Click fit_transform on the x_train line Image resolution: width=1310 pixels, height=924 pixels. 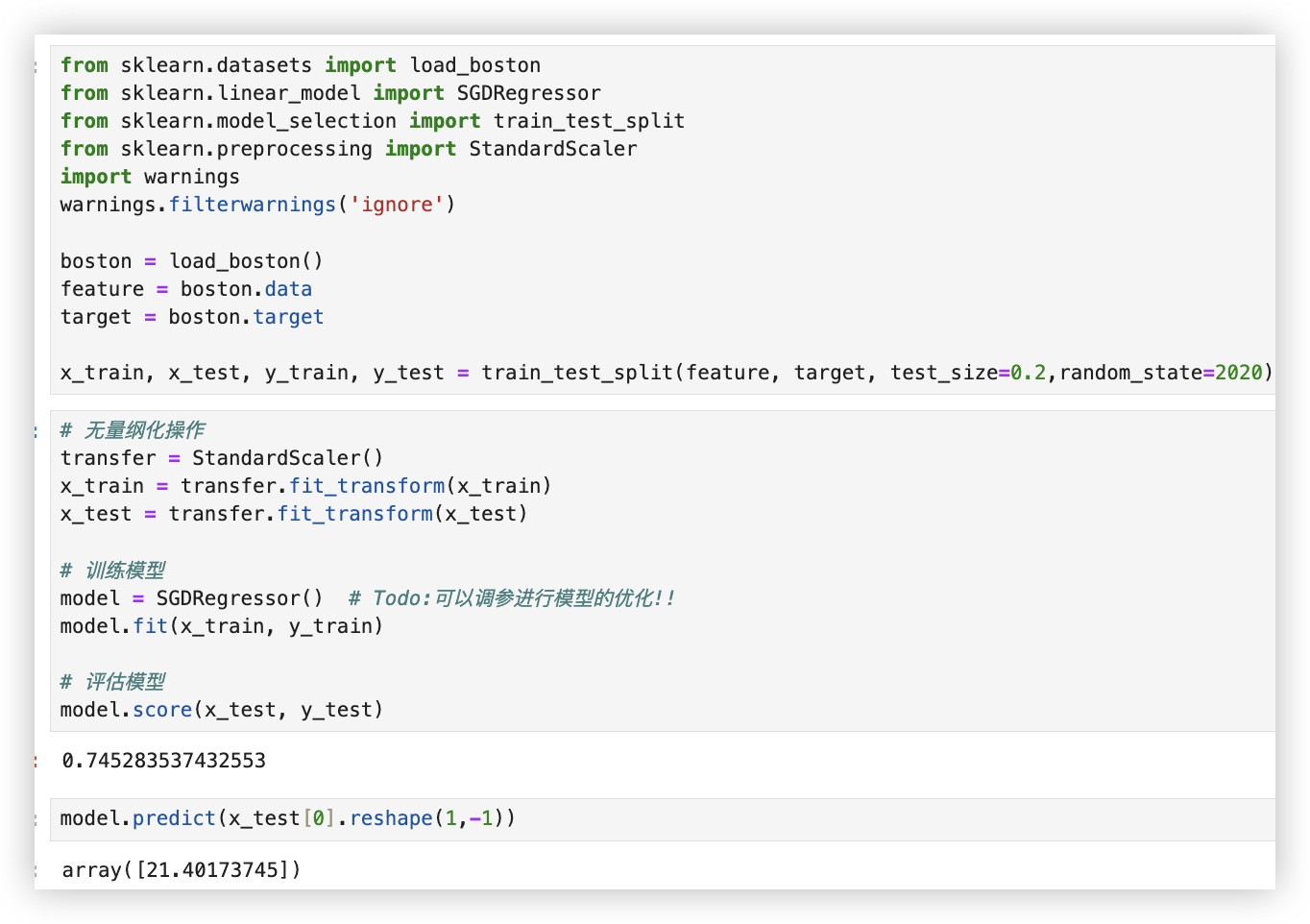click(x=367, y=486)
